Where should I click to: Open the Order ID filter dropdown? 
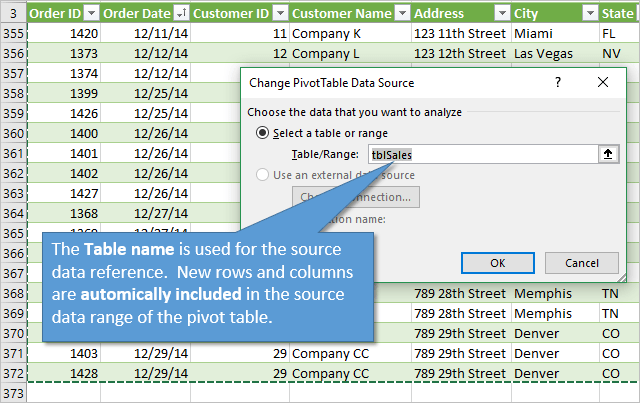tap(91, 13)
